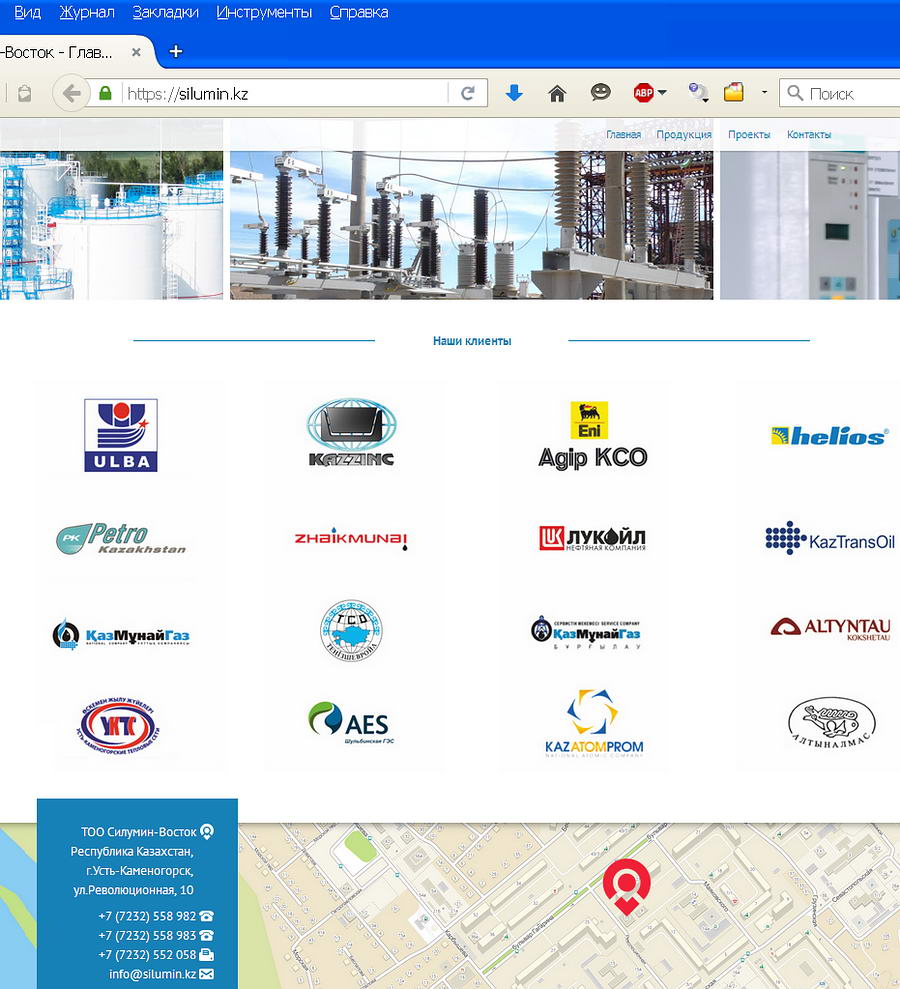
Task: Open the ABP dropdown arrow
Action: [x=662, y=93]
